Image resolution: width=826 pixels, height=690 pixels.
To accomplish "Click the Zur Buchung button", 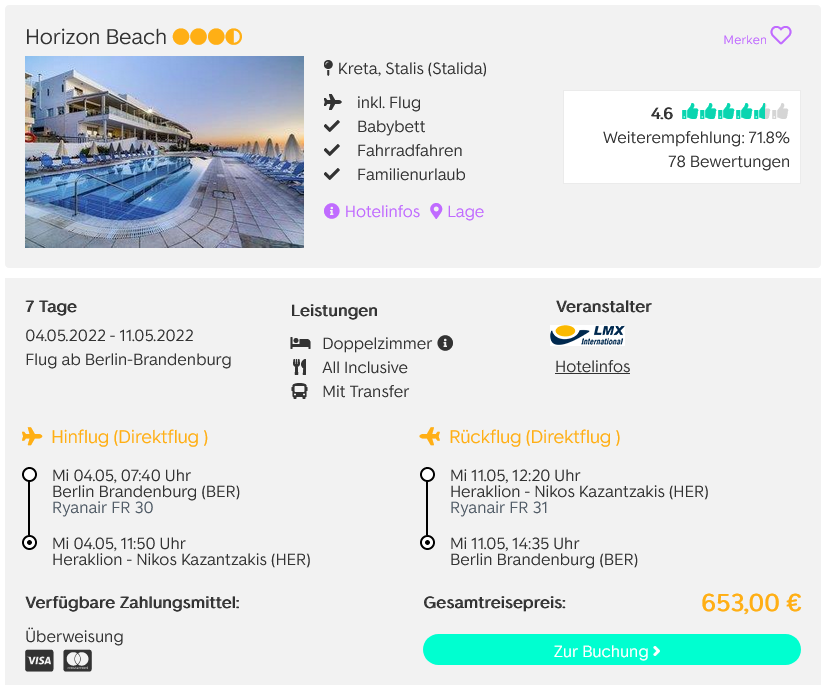I will [612, 650].
